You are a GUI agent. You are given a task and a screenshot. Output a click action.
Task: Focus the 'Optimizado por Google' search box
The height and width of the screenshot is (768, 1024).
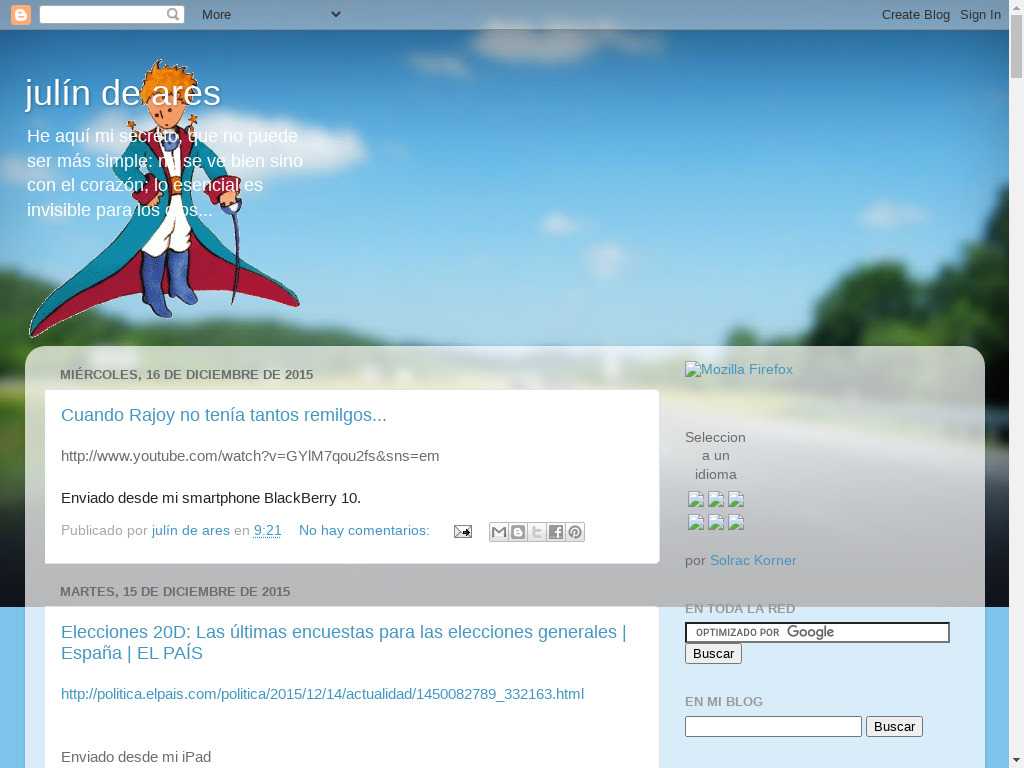tap(817, 632)
